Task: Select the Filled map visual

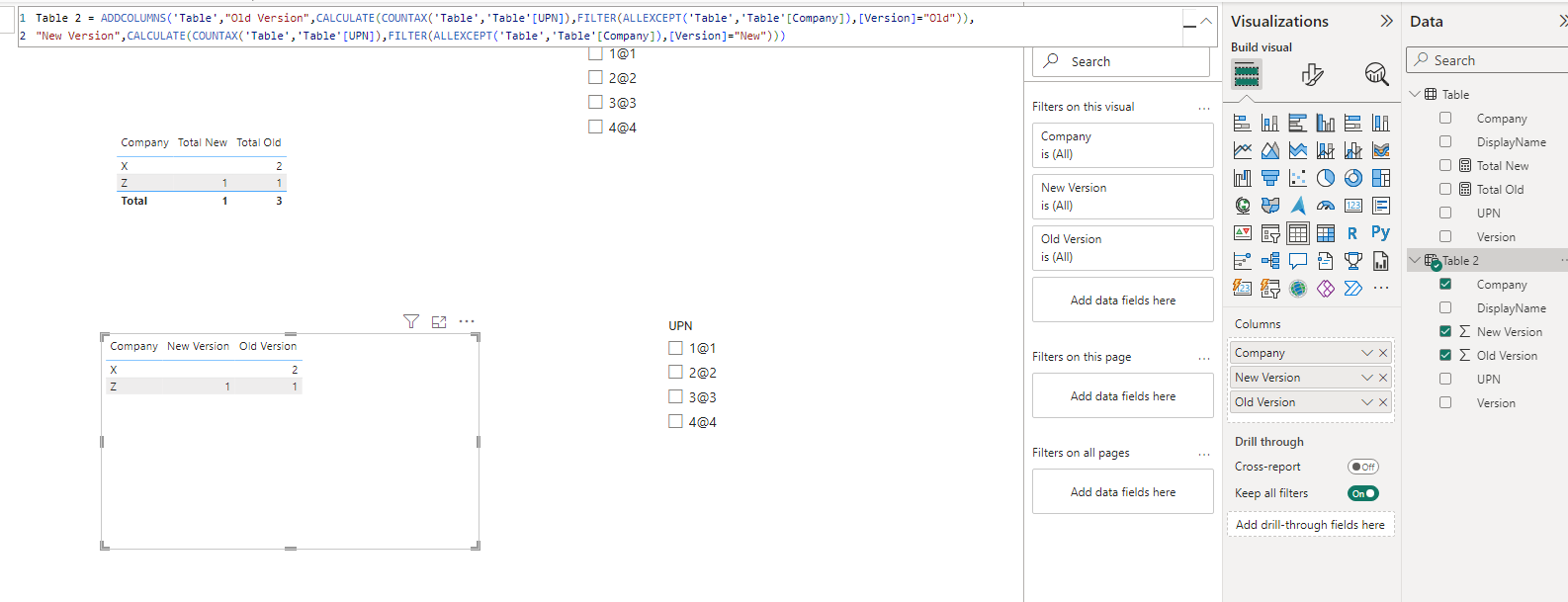Action: pos(1270,206)
